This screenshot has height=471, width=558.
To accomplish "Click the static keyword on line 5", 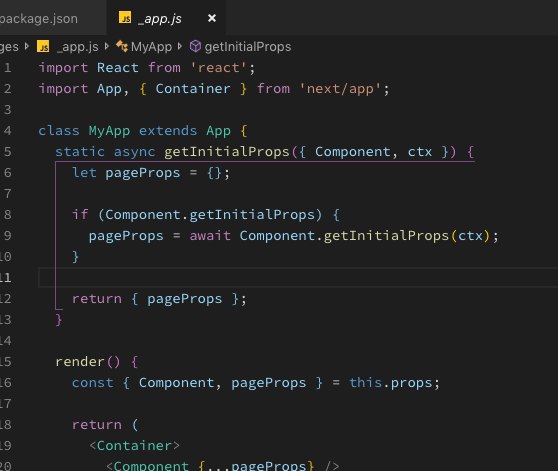I will [x=80, y=152].
